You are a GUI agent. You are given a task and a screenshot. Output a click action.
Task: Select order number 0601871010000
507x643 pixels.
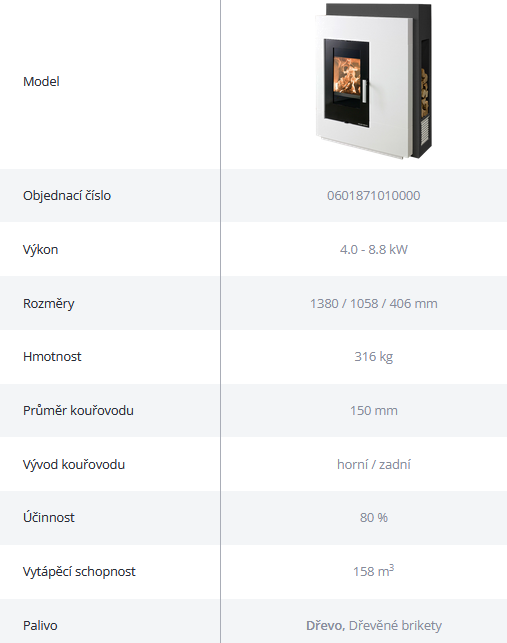pyautogui.click(x=373, y=196)
